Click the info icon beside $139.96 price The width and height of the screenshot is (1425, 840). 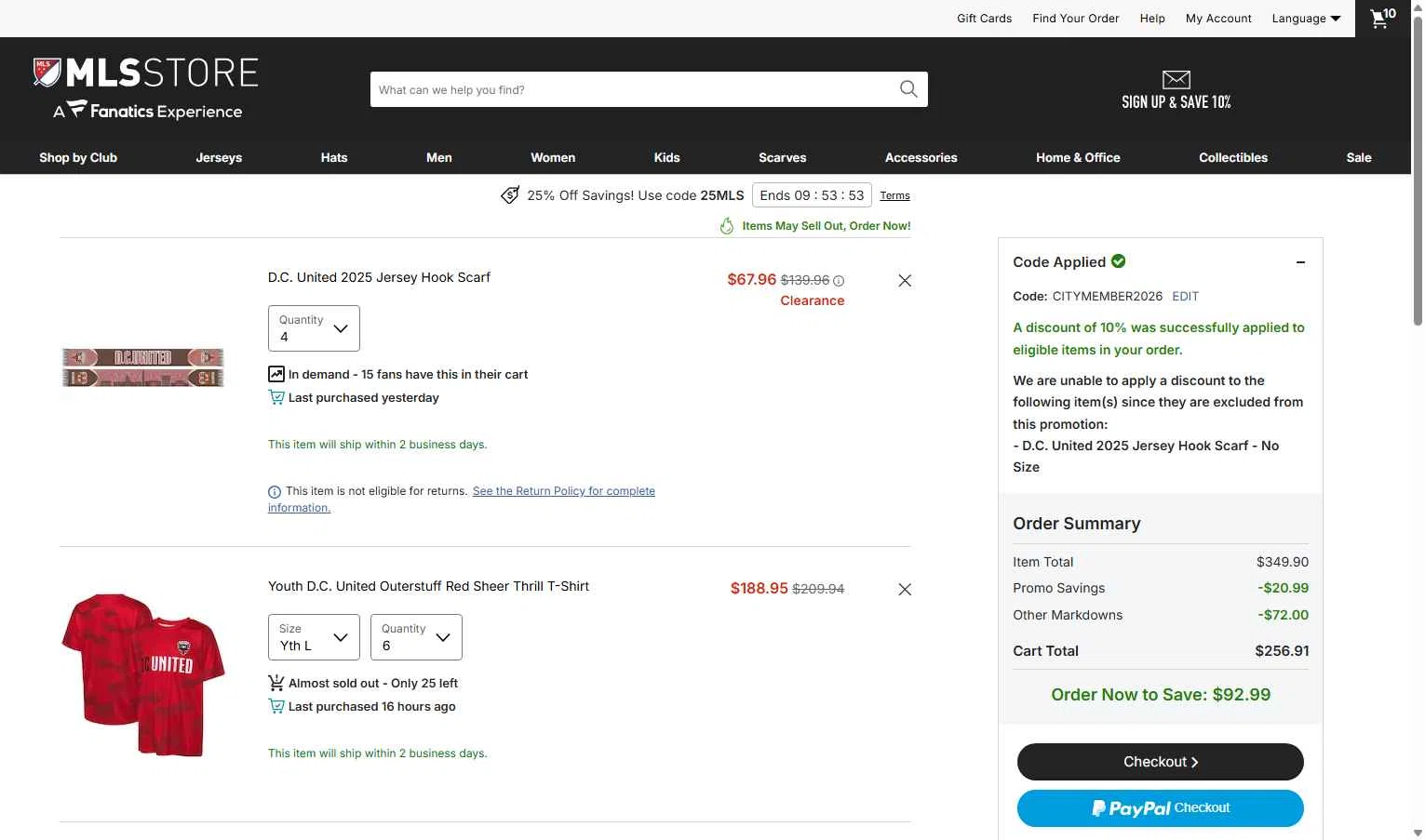[x=839, y=281]
